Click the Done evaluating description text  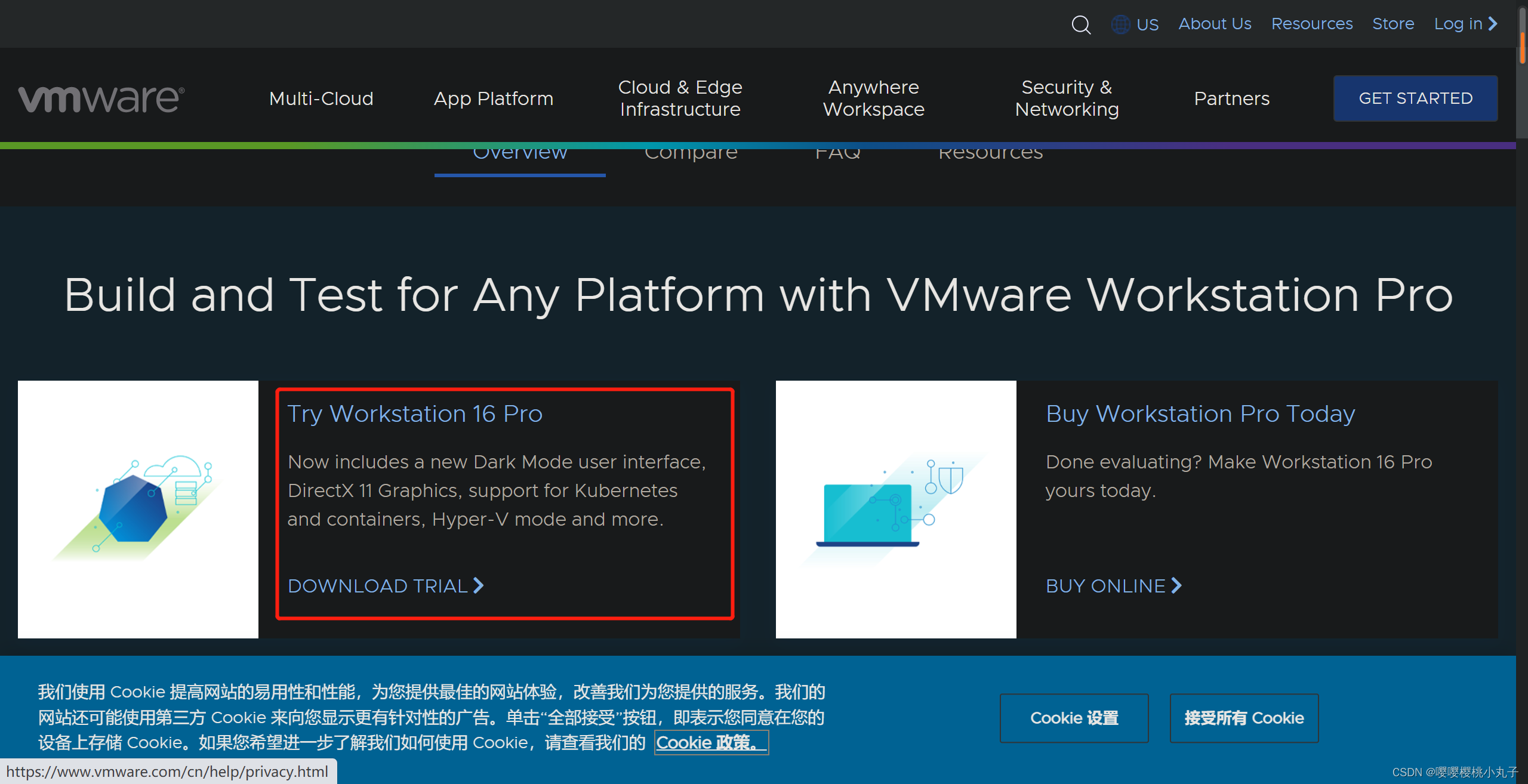pos(1239,476)
